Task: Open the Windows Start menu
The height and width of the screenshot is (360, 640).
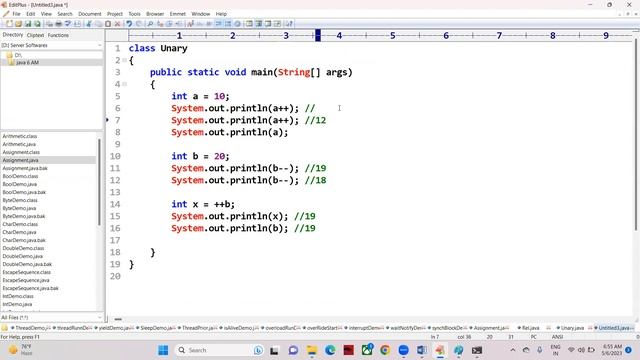Action: tap(163, 350)
